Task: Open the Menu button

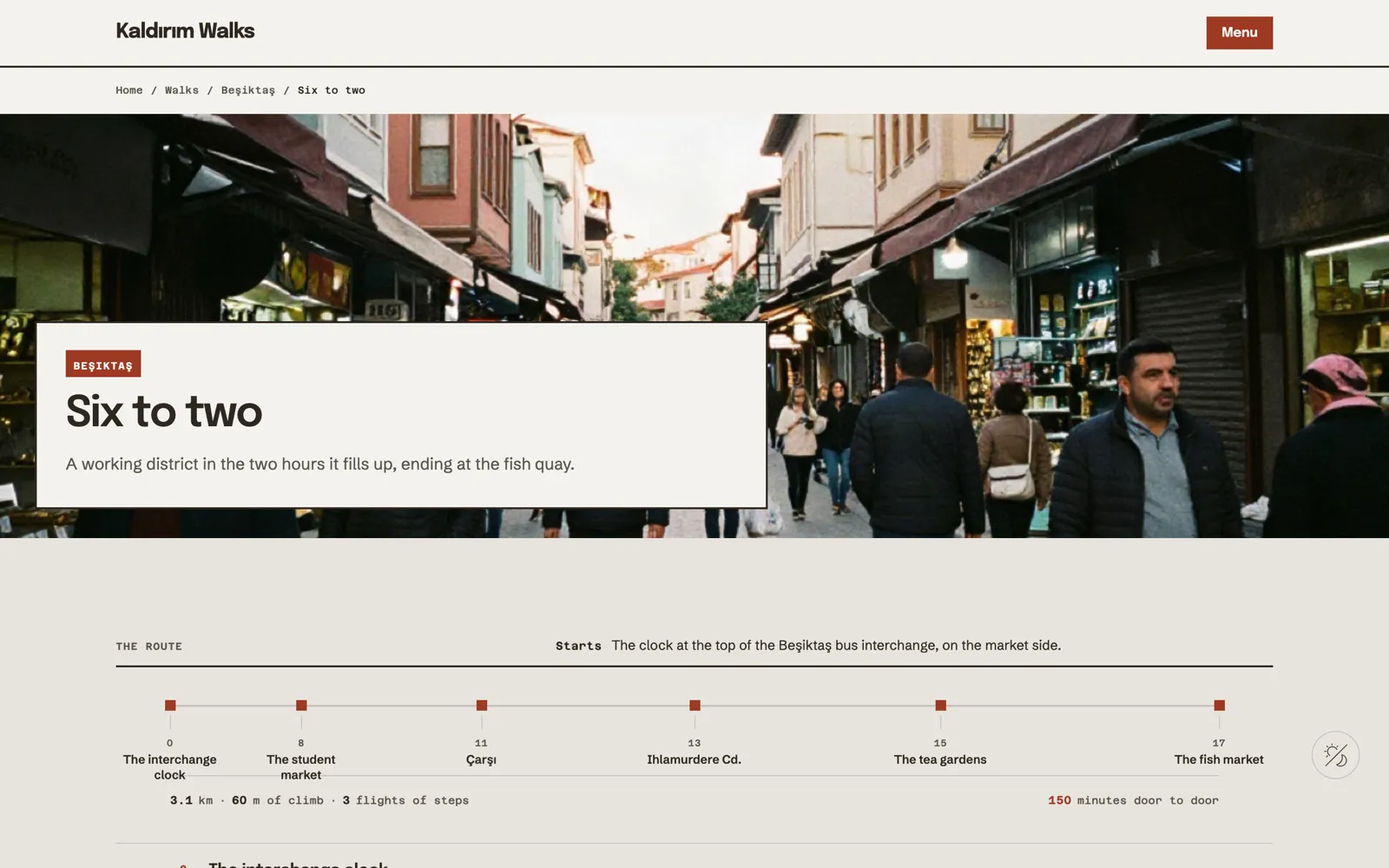Action: [x=1239, y=33]
